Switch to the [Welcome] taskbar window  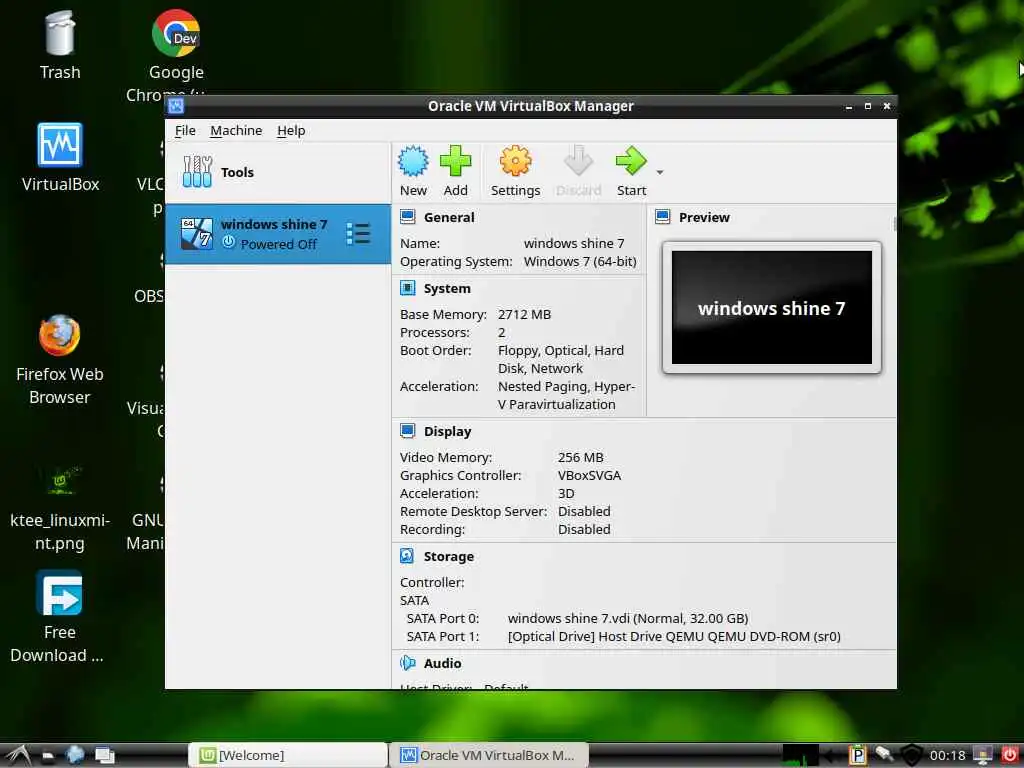tap(288, 756)
